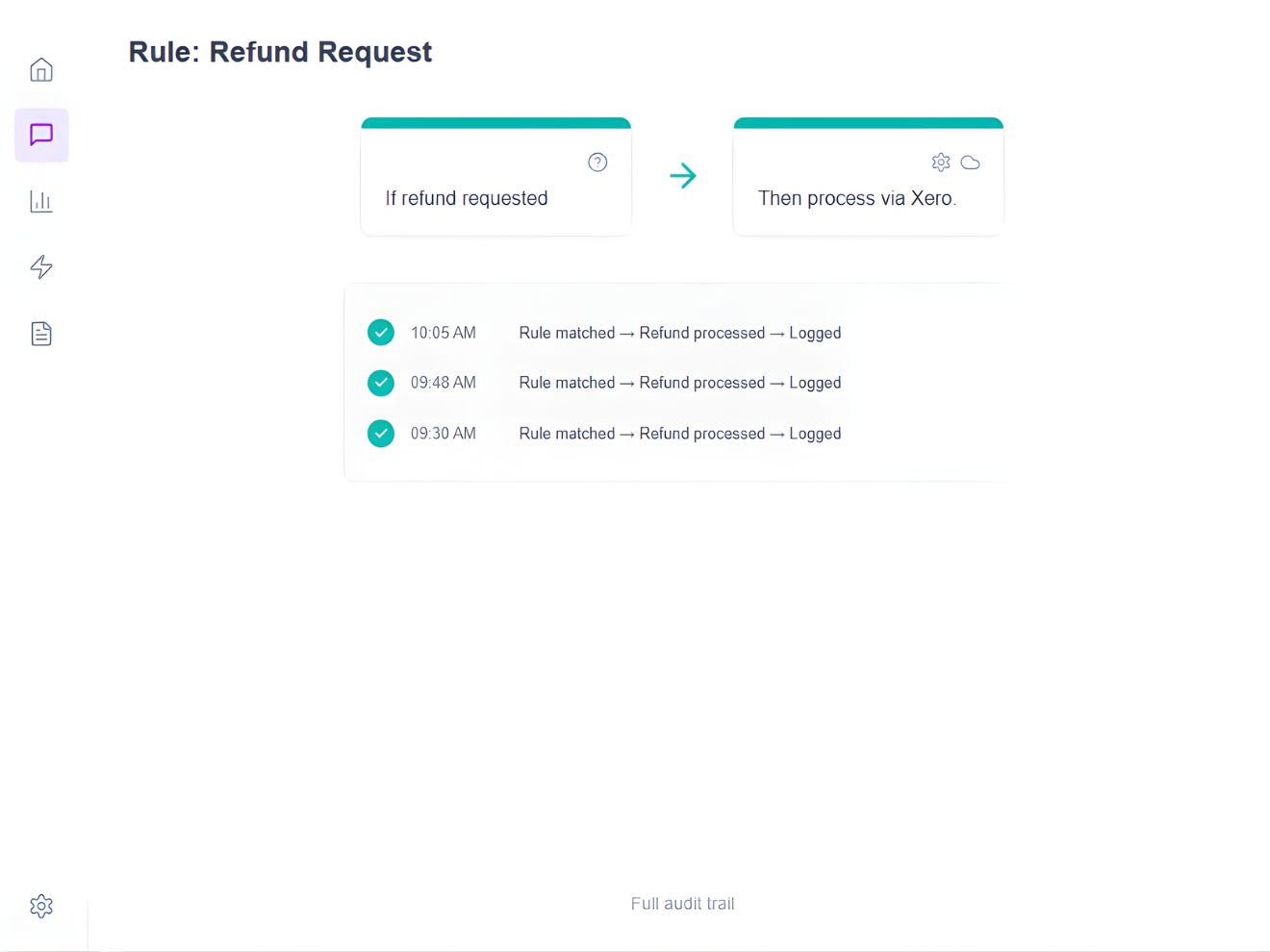Expand the 'Then process via Xero' action card

(x=857, y=198)
